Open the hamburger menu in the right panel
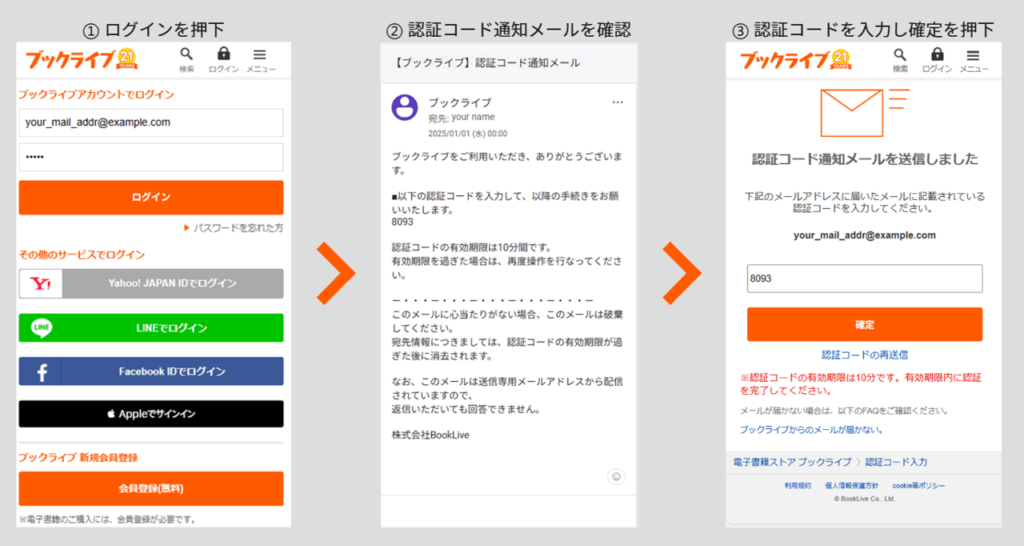The image size is (1024, 546). (973, 57)
